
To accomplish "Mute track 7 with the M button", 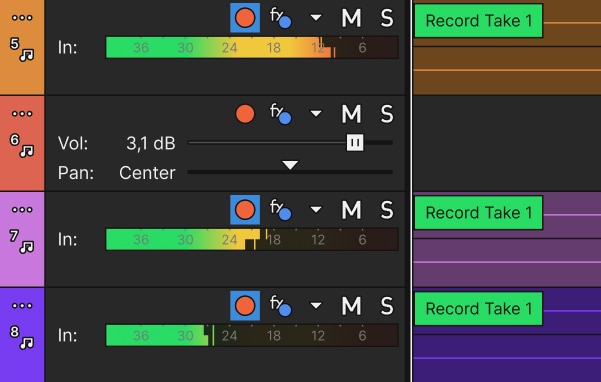I will 351,210.
